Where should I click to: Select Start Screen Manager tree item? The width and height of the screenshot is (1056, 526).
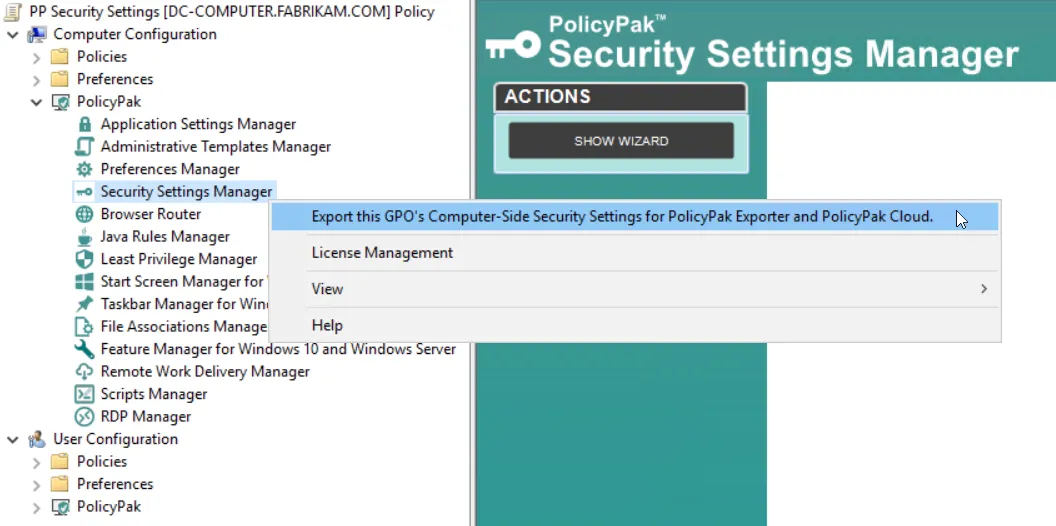[x=183, y=282]
